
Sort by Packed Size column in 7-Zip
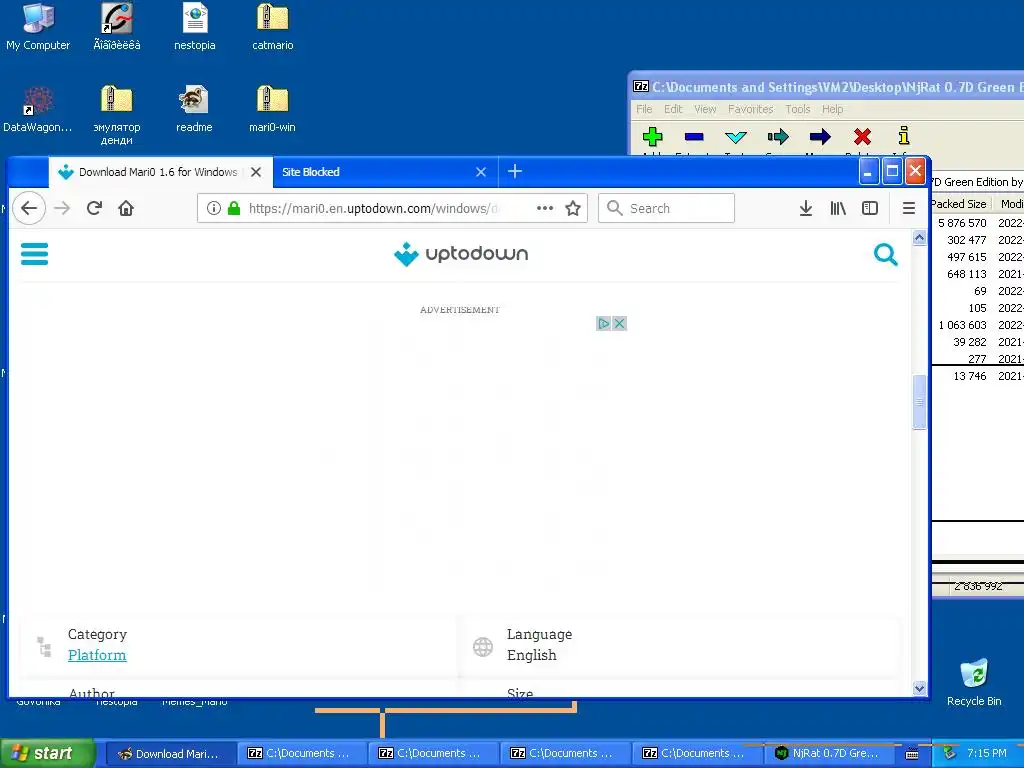tap(959, 204)
